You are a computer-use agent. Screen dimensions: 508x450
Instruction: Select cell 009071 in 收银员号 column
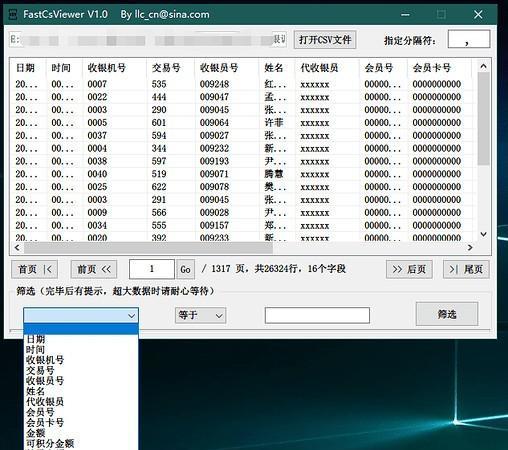click(x=214, y=174)
